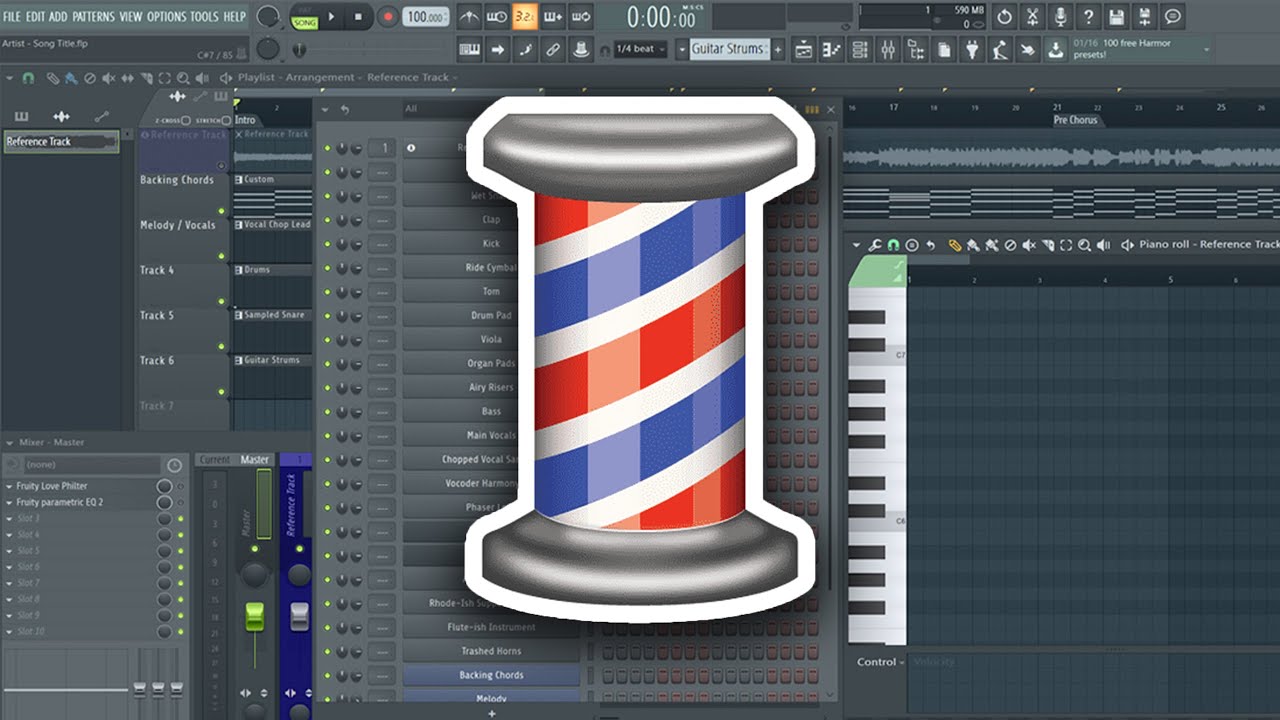Open the Piano roll options menu arrow
The height and width of the screenshot is (720, 1280).
click(x=856, y=245)
